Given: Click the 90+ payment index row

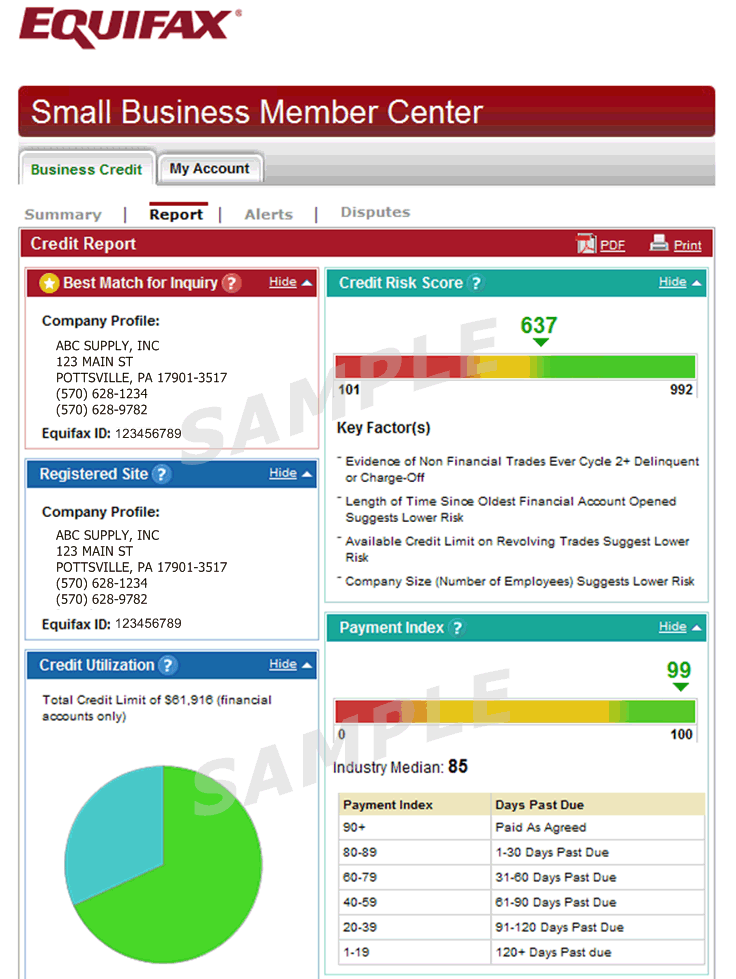Looking at the screenshot, I should tap(521, 827).
